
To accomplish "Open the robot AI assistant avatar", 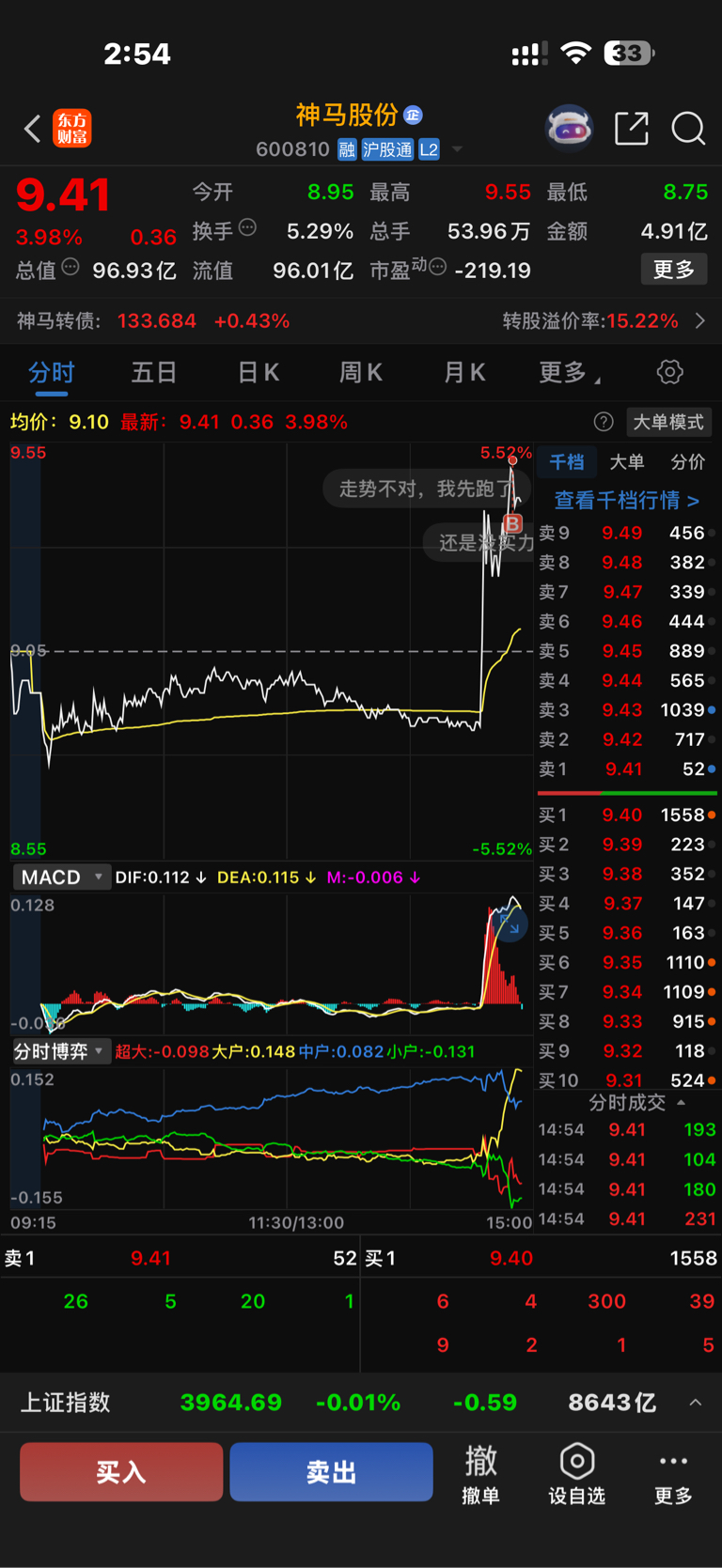I will point(570,128).
